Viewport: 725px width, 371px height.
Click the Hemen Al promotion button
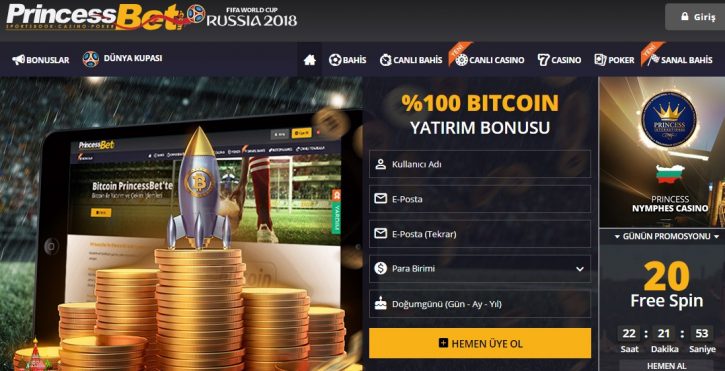coord(666,365)
